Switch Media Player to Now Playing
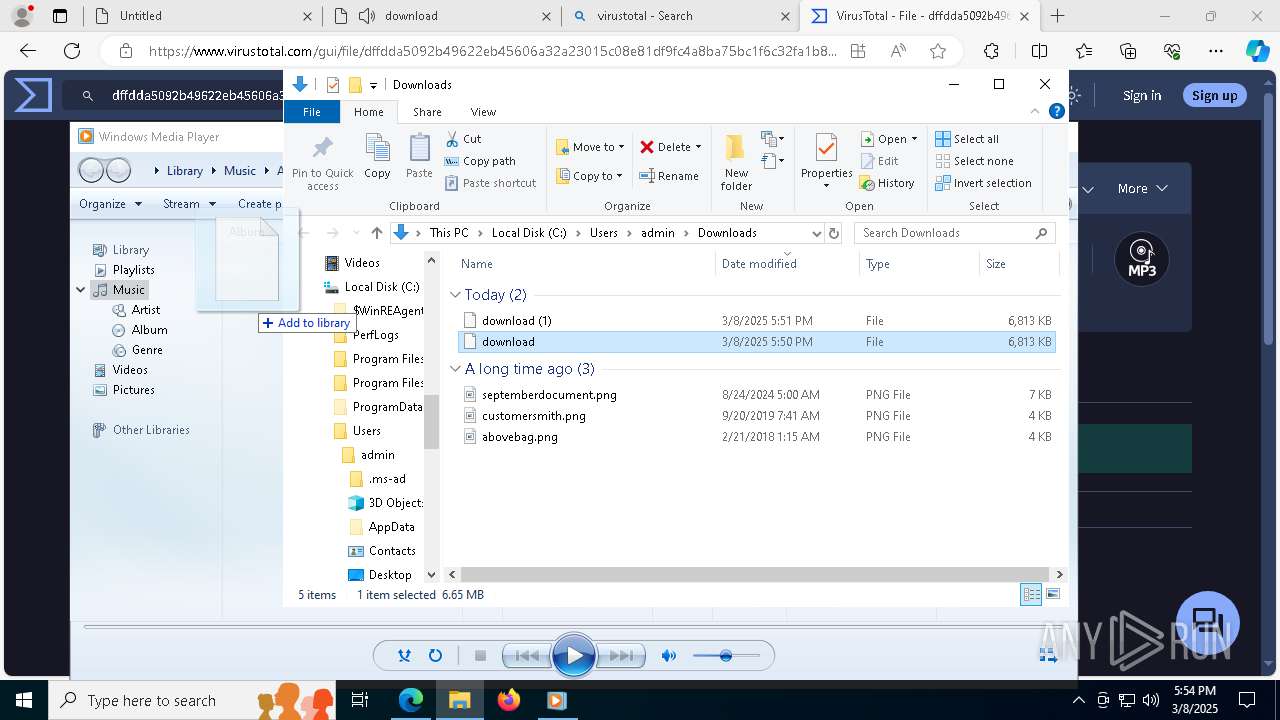The width and height of the screenshot is (1280, 720). click(1048, 655)
